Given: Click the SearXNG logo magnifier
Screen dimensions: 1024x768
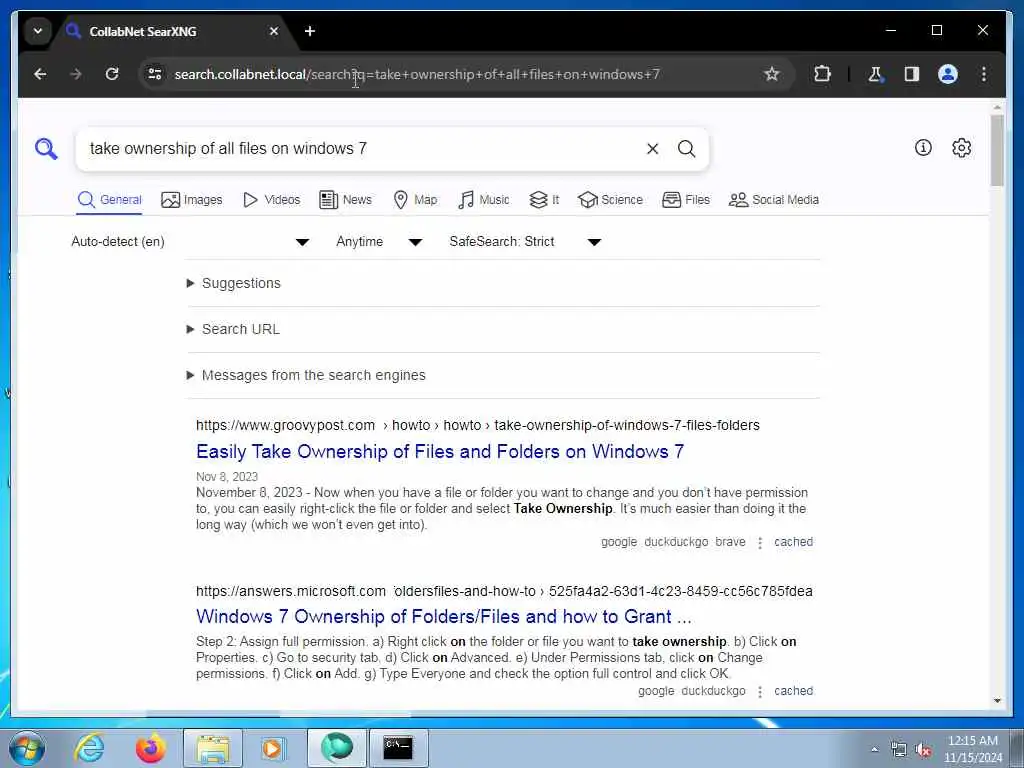Looking at the screenshot, I should click(46, 149).
